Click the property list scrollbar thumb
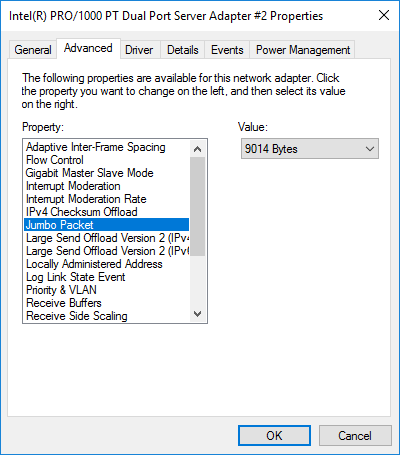The height and width of the screenshot is (455, 400). click(x=197, y=206)
